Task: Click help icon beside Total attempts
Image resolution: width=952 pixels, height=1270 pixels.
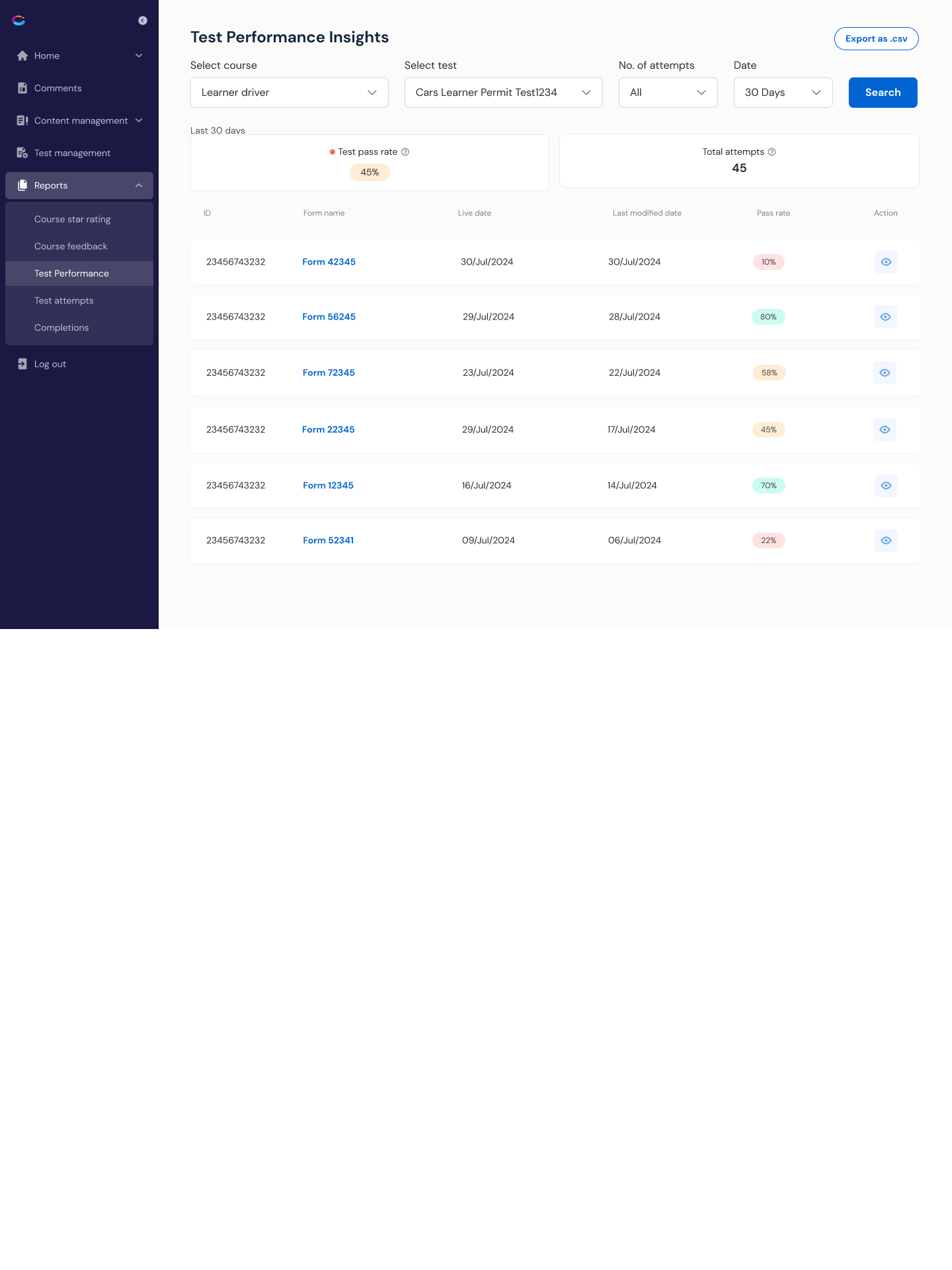Action: pos(772,151)
